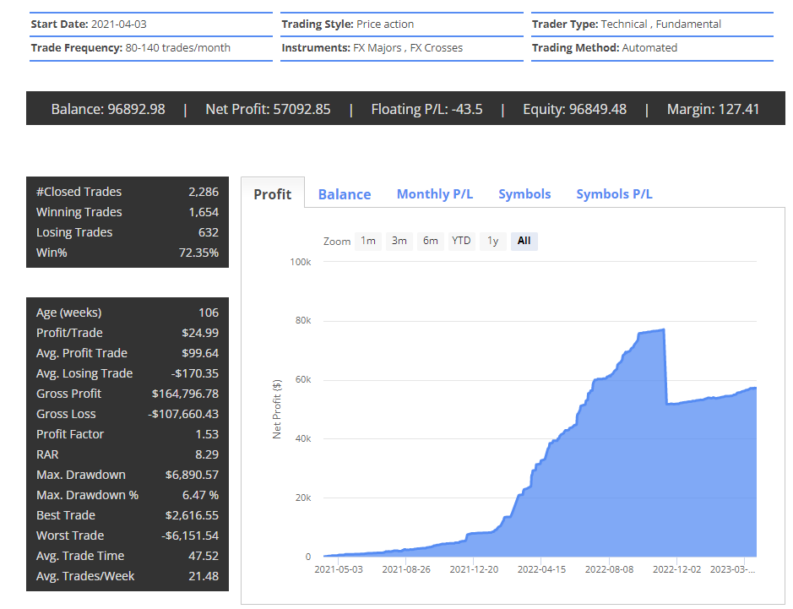Image resolution: width=793 pixels, height=609 pixels.
Task: Click the Net Profit ($) axis title
Action: pos(277,409)
